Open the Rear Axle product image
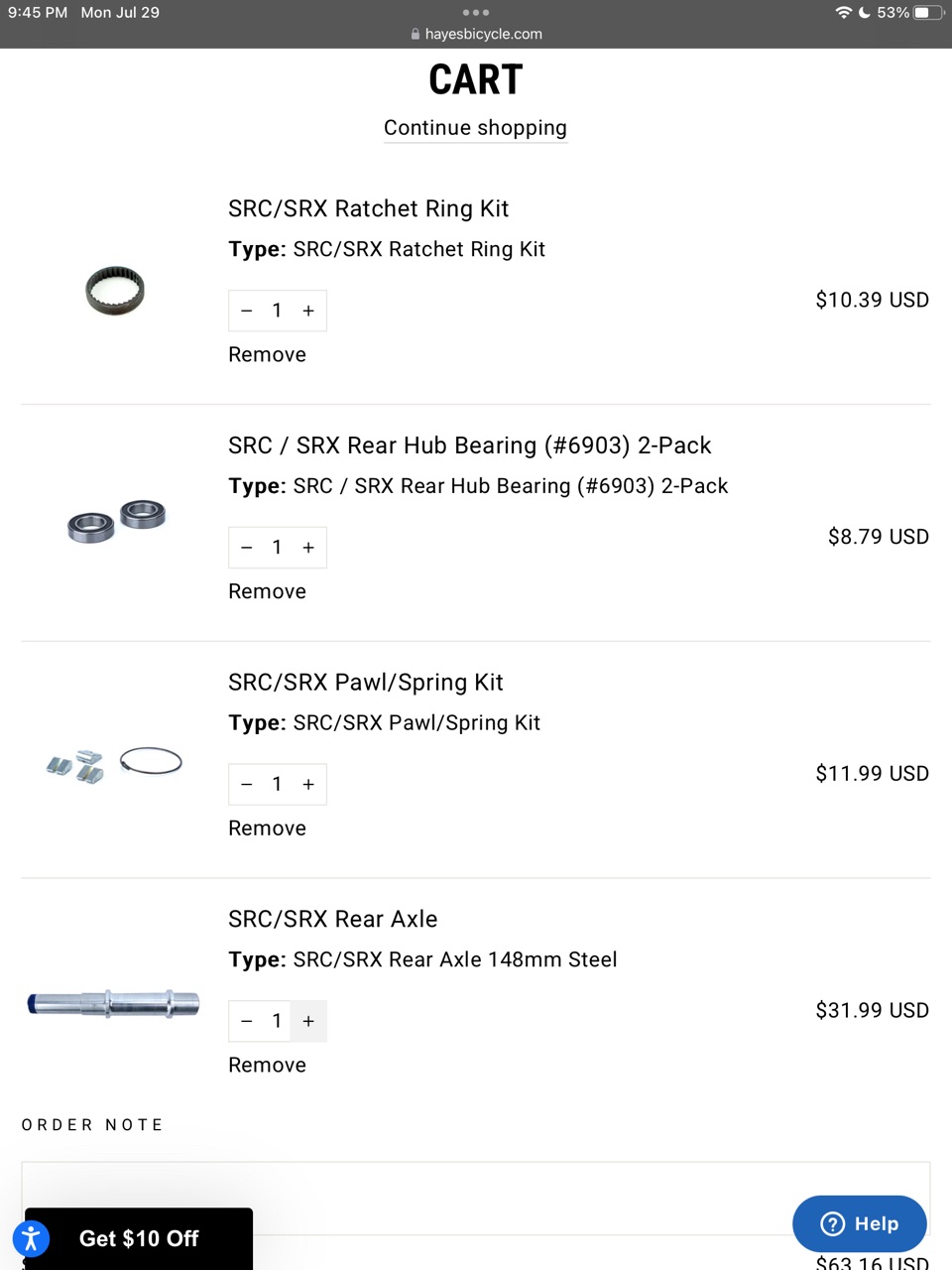 (x=113, y=1003)
